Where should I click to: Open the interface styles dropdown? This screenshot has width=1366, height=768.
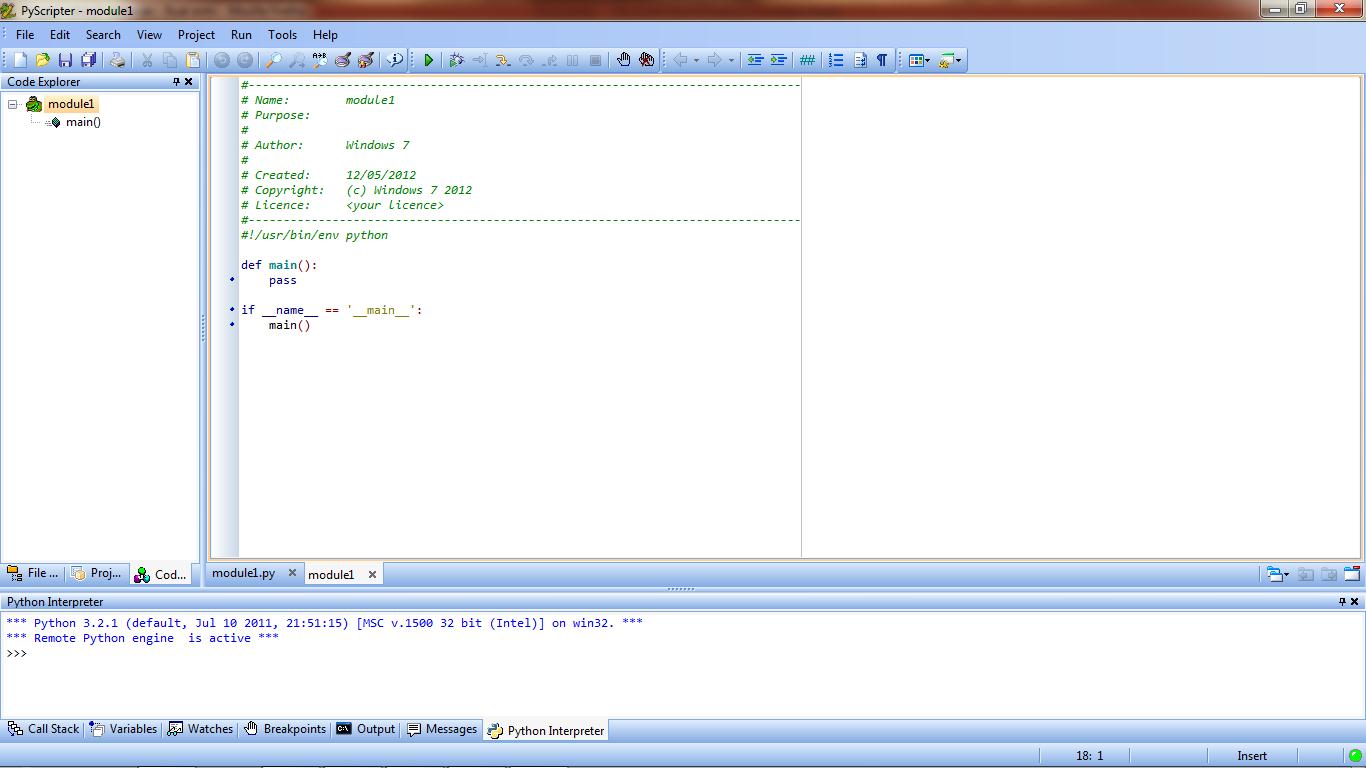(x=950, y=60)
